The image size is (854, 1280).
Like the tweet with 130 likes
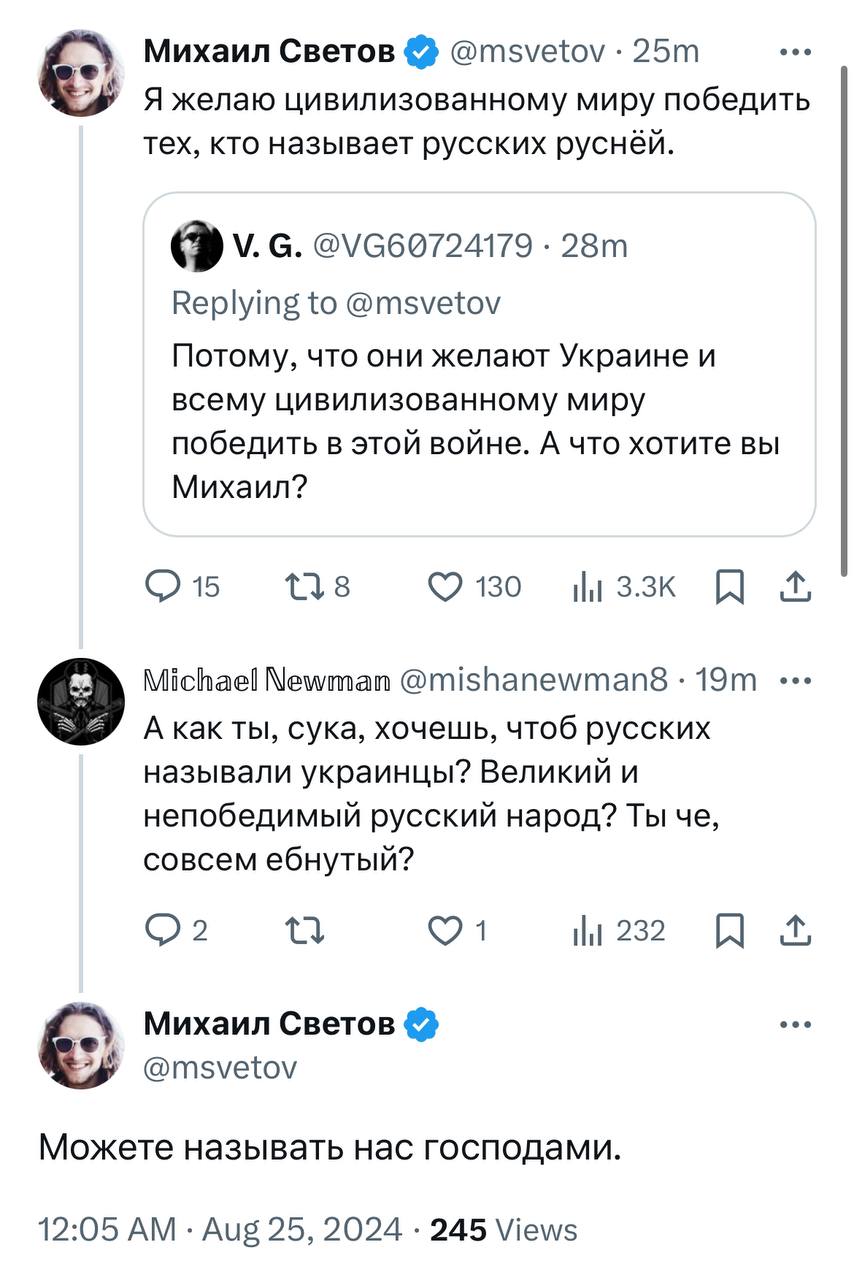tap(445, 587)
